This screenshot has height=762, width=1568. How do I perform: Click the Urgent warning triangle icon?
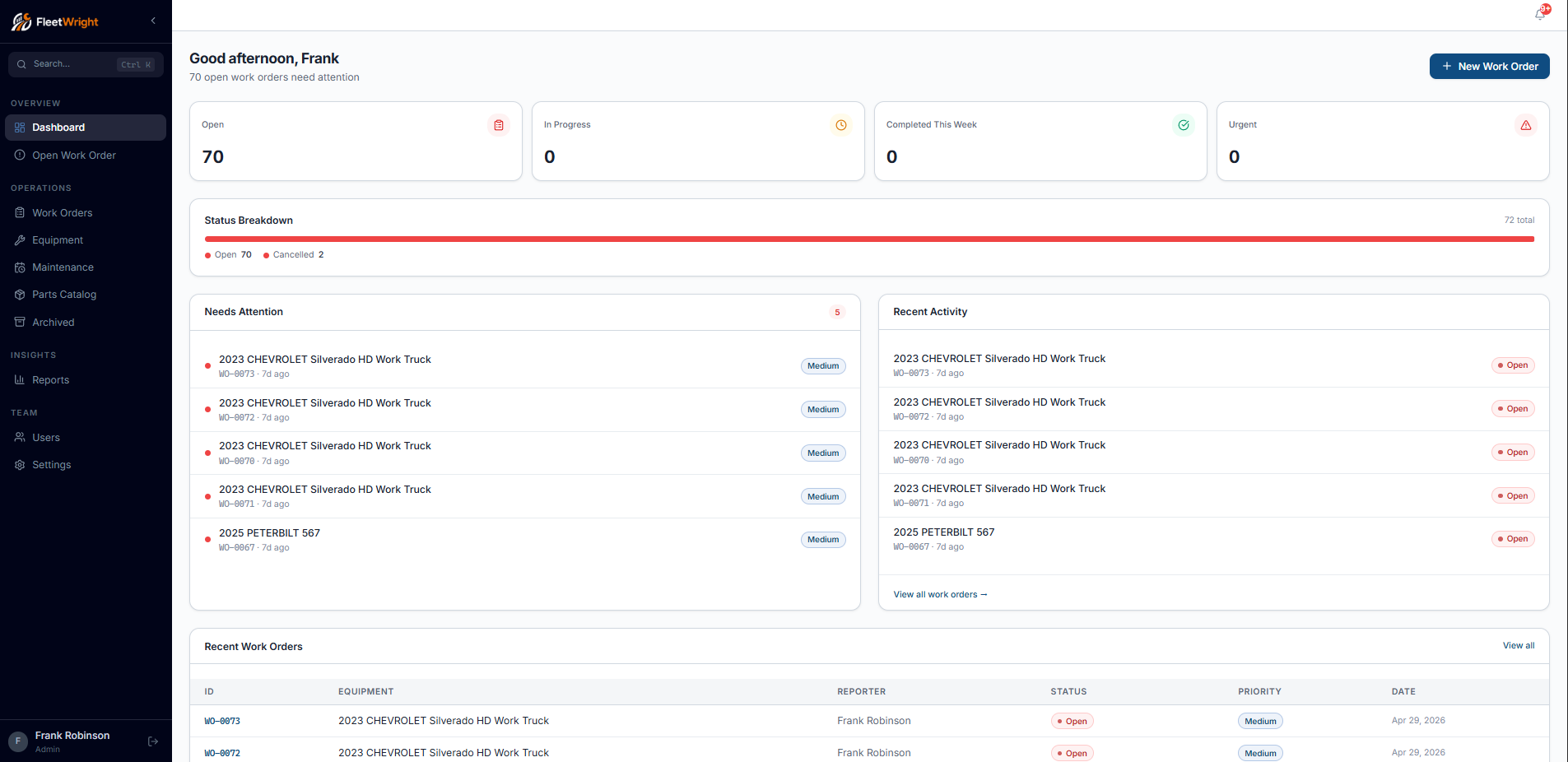pos(1526,125)
